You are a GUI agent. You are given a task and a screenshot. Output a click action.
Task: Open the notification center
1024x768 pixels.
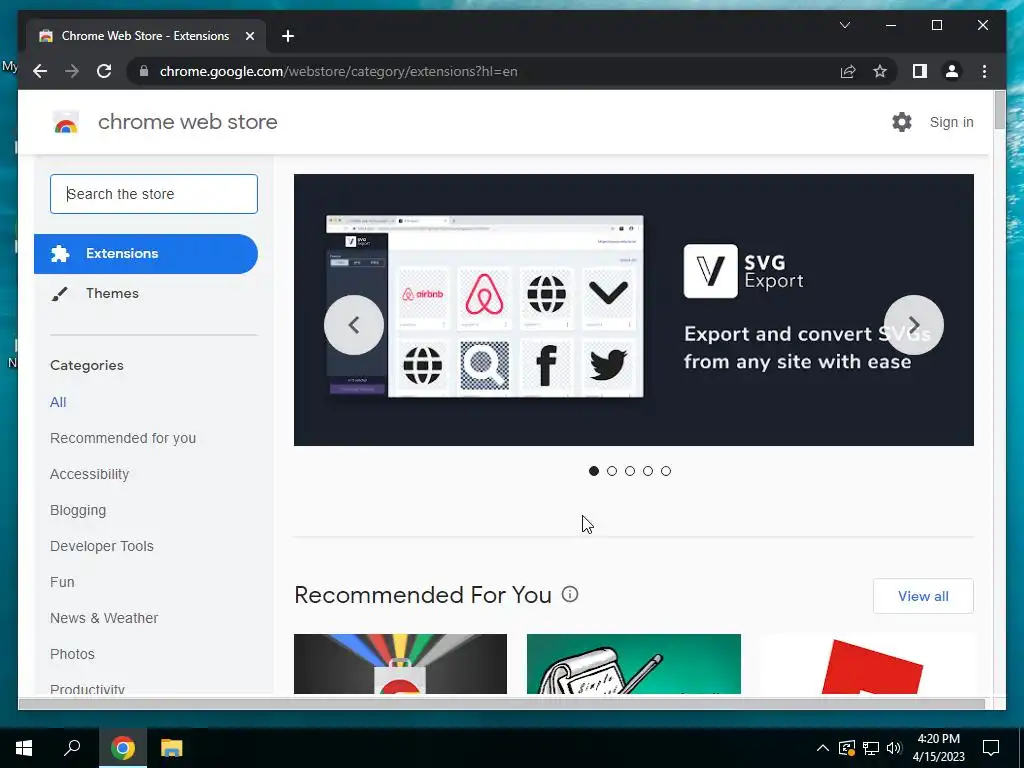(x=991, y=748)
